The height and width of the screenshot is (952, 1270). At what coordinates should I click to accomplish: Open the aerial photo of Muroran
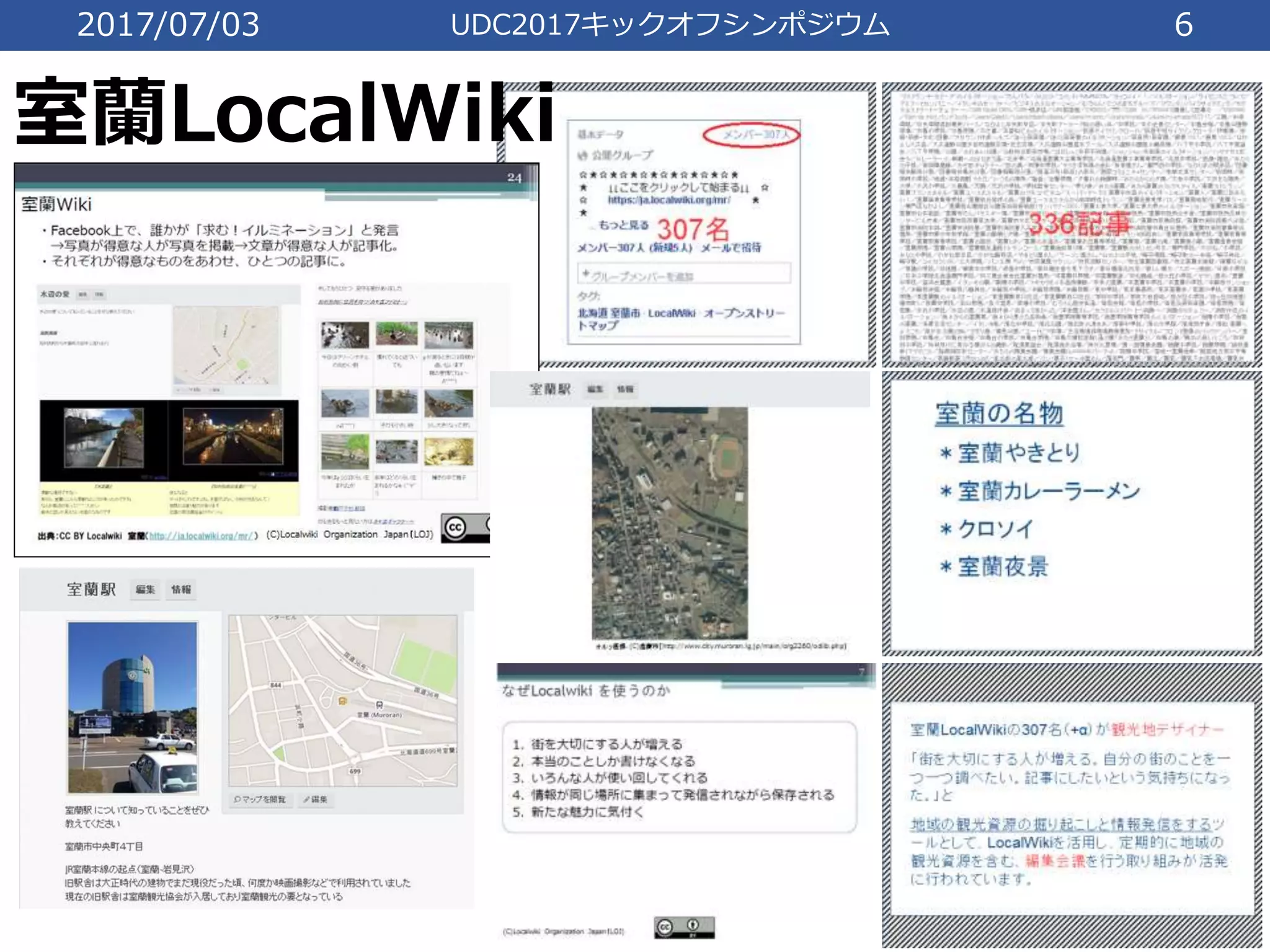pos(670,522)
